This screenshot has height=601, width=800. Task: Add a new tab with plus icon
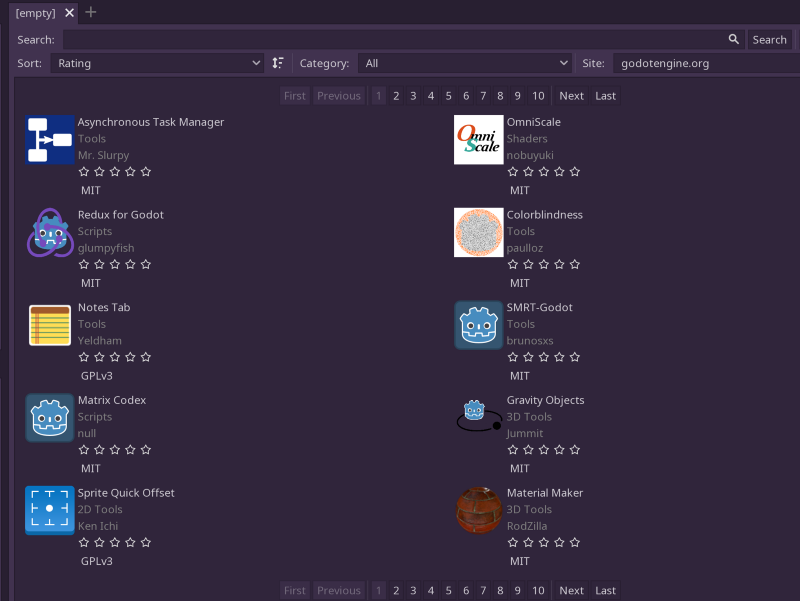click(90, 12)
